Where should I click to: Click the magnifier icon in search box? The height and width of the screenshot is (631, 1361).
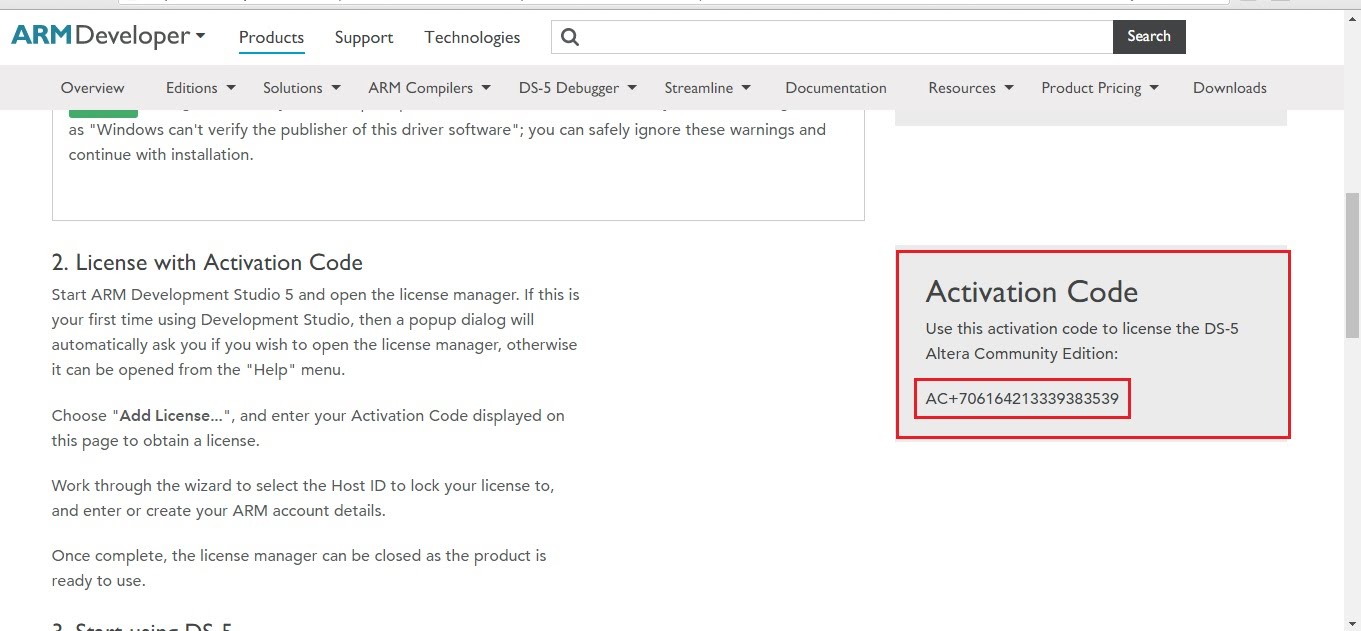[x=570, y=37]
